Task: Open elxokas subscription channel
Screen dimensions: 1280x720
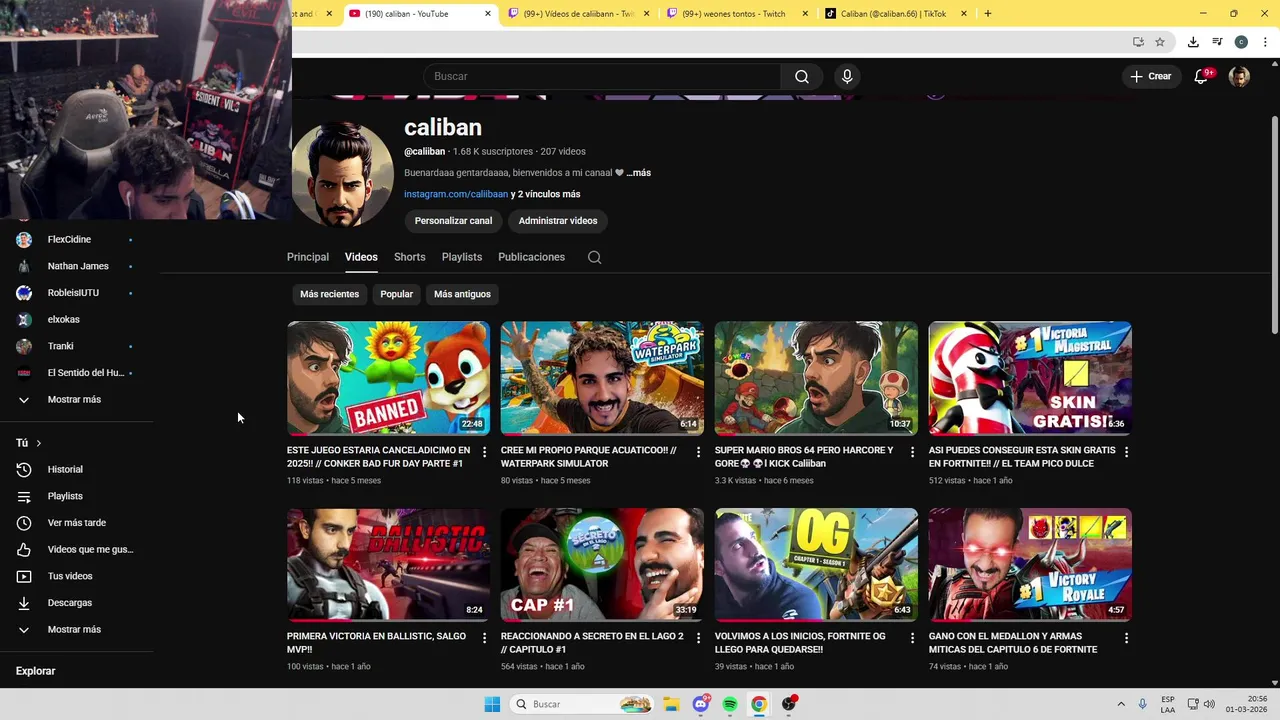Action: coord(76,320)
